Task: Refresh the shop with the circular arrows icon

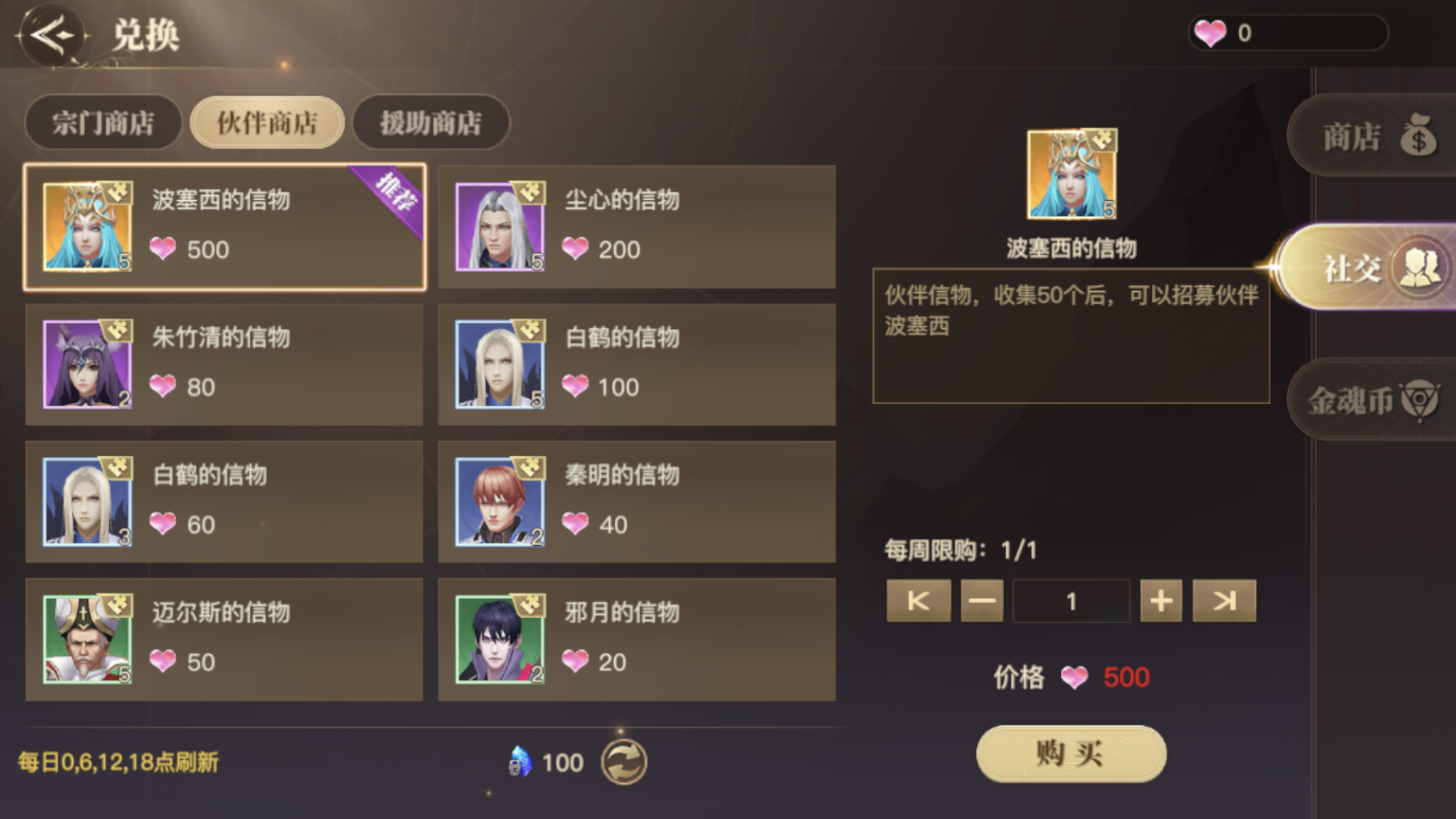Action: (624, 761)
